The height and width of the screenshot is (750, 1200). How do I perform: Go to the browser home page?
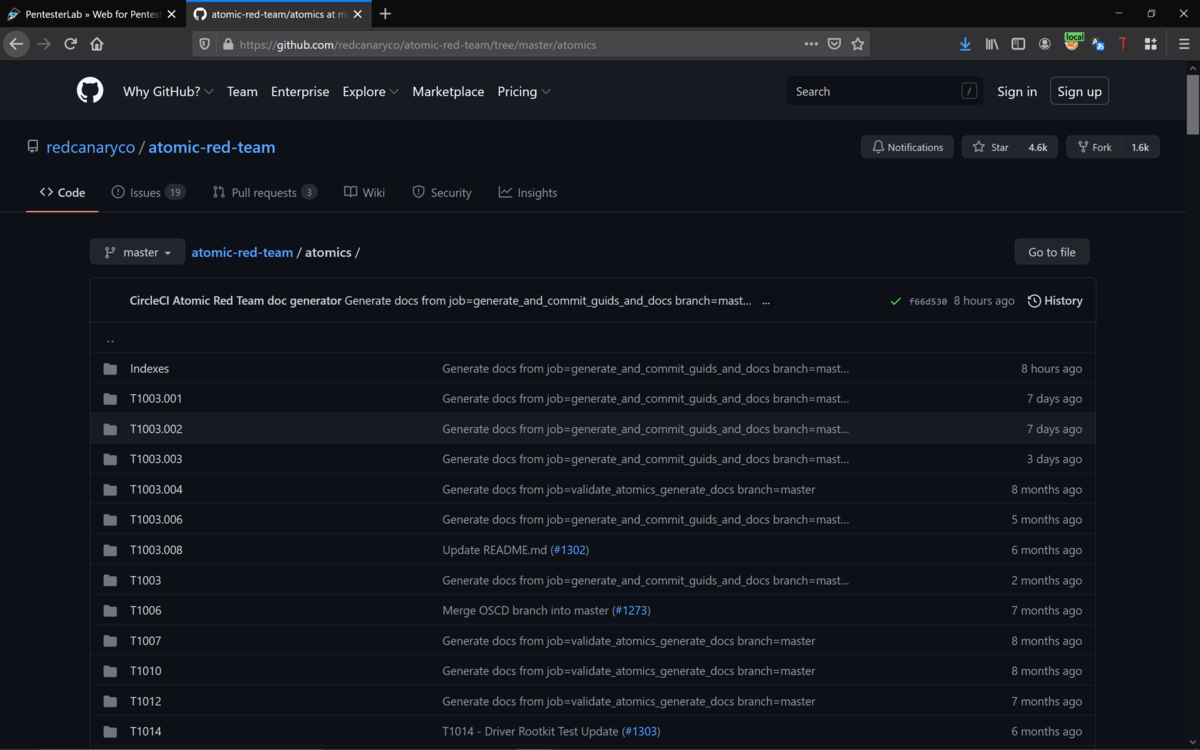point(97,44)
